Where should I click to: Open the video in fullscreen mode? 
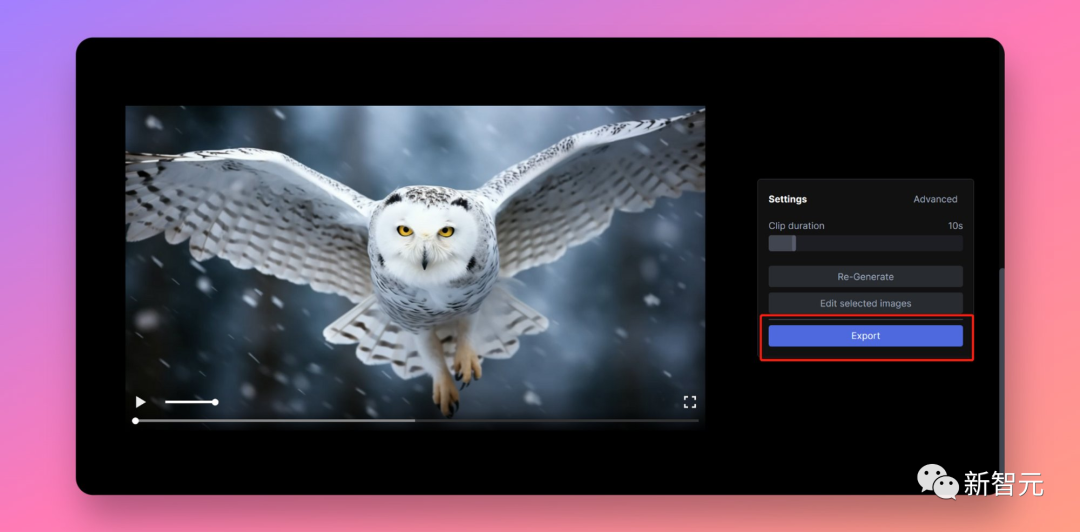[x=689, y=402]
